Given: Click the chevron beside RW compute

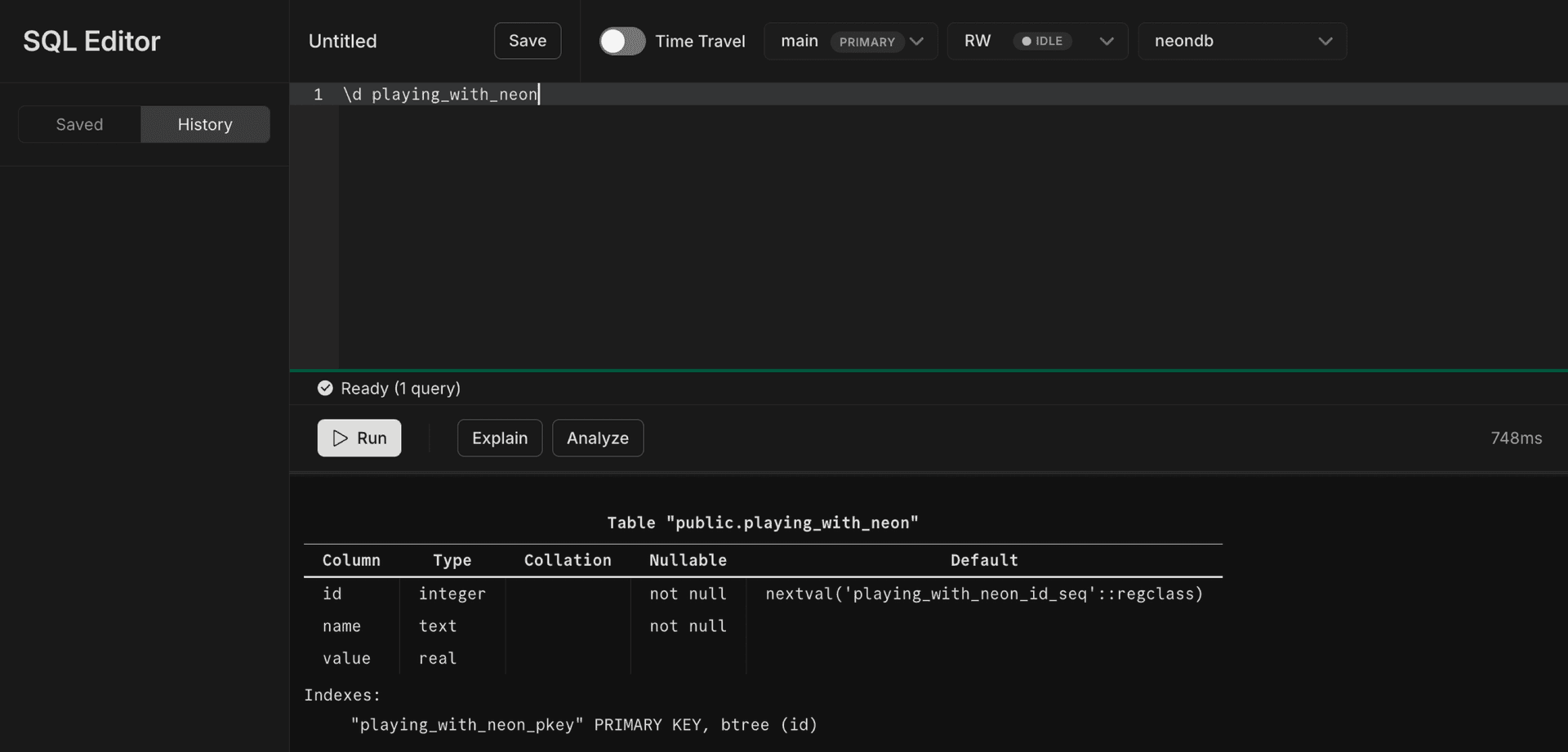Looking at the screenshot, I should click(1107, 41).
